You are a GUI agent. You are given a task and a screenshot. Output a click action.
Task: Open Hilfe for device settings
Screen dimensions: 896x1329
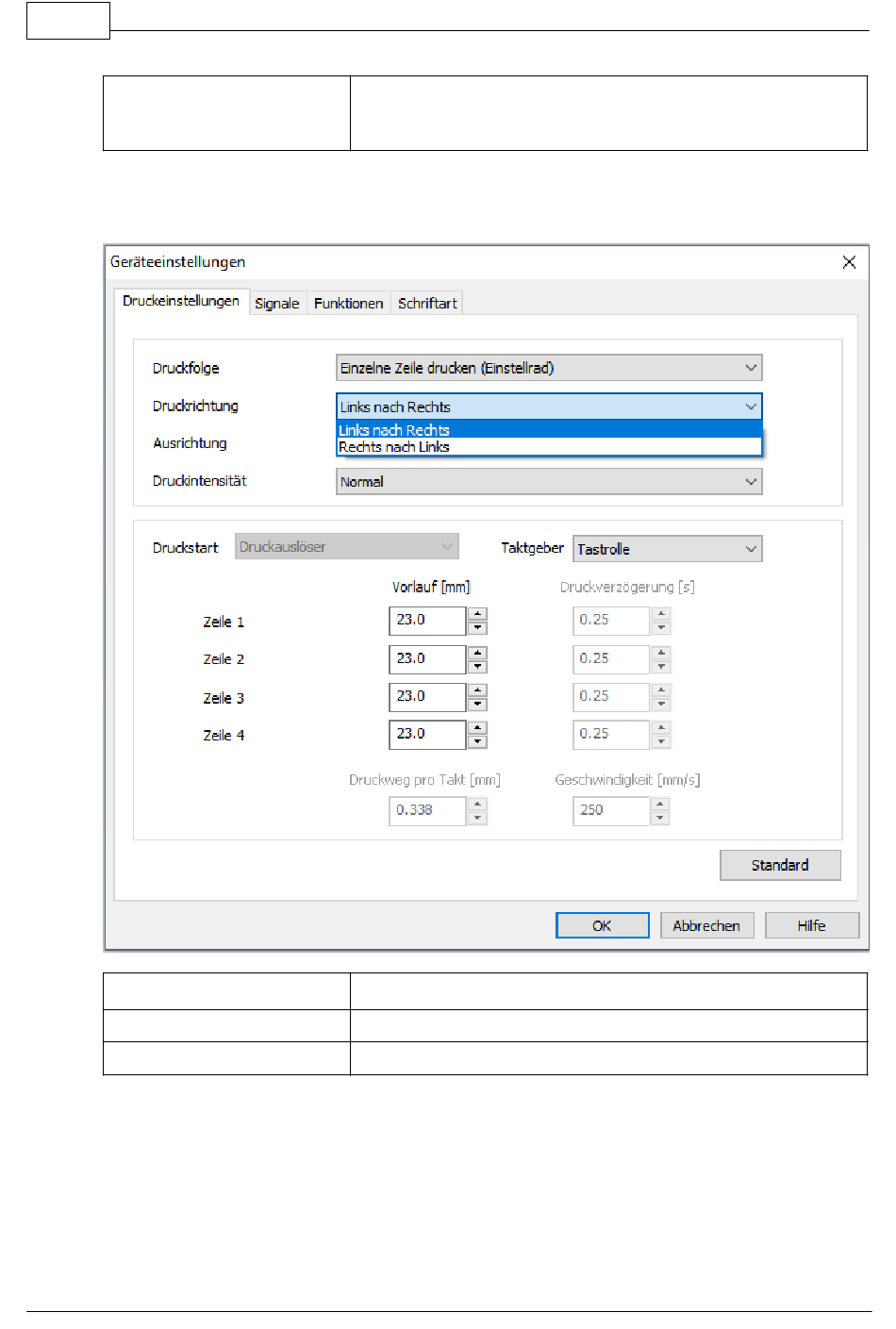[x=811, y=925]
